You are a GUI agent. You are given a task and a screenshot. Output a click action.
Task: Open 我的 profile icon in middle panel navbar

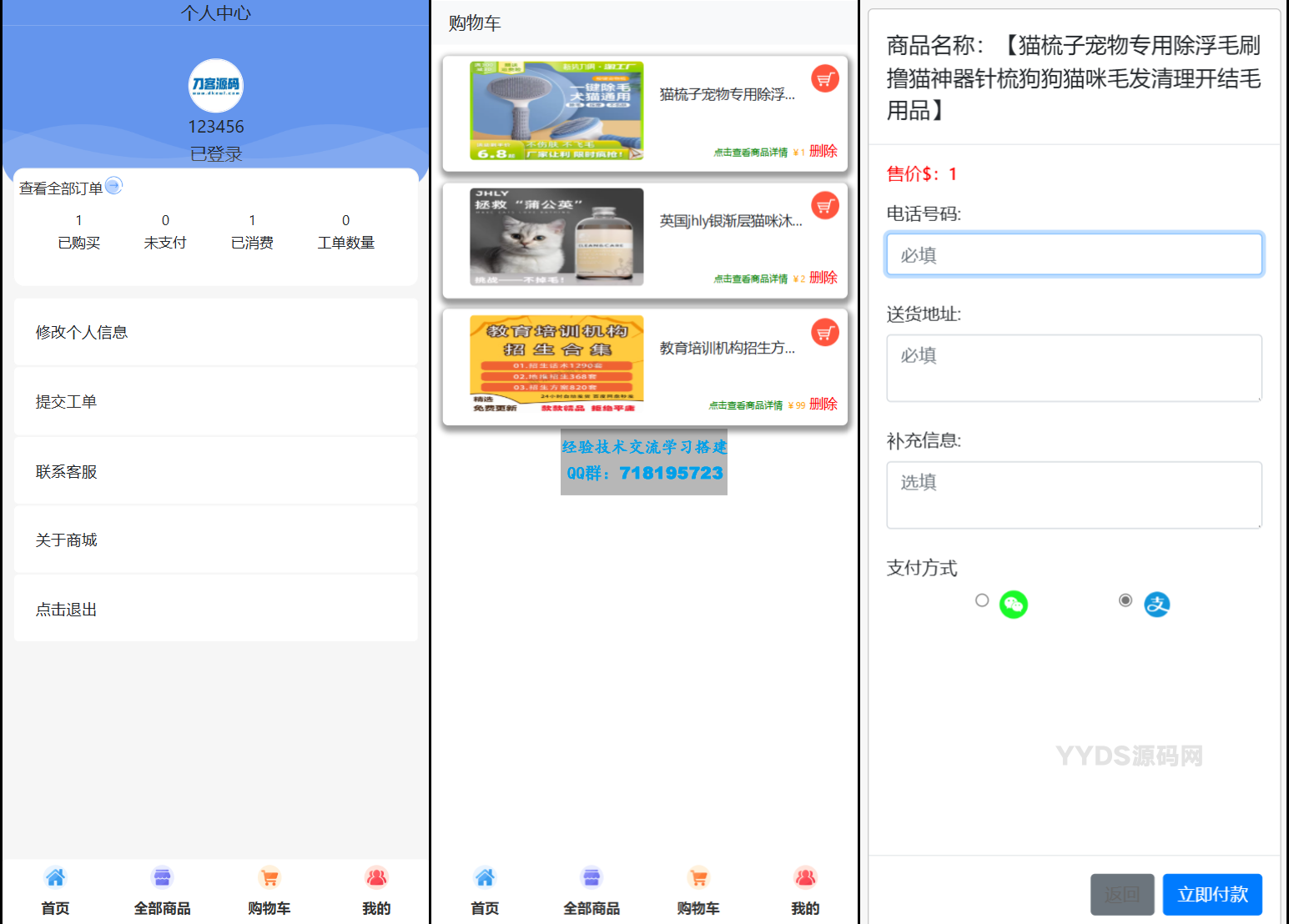pyautogui.click(x=805, y=878)
